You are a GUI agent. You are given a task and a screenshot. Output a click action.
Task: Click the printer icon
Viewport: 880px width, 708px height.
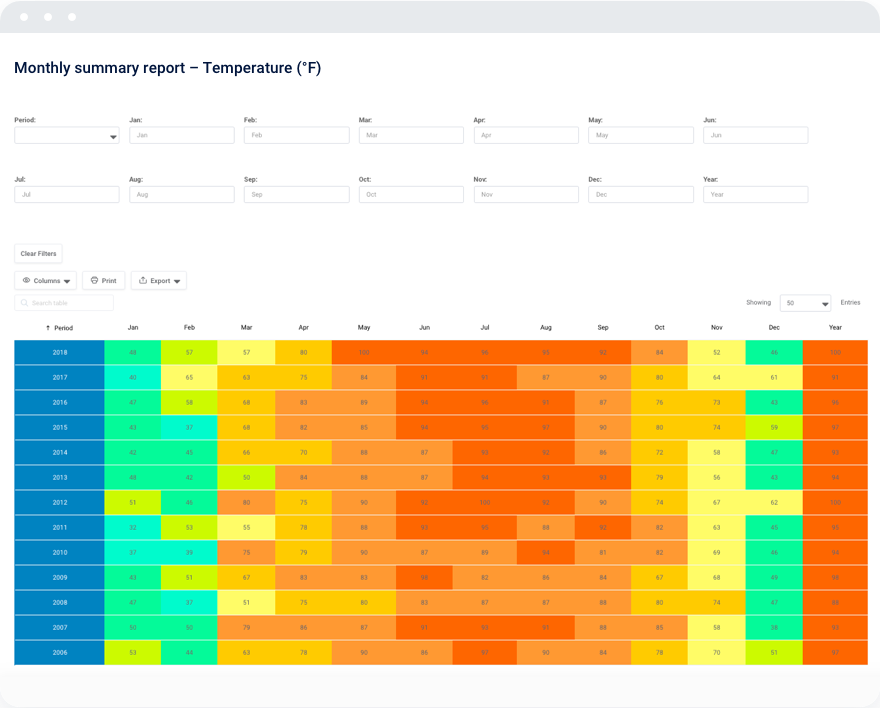[94, 281]
